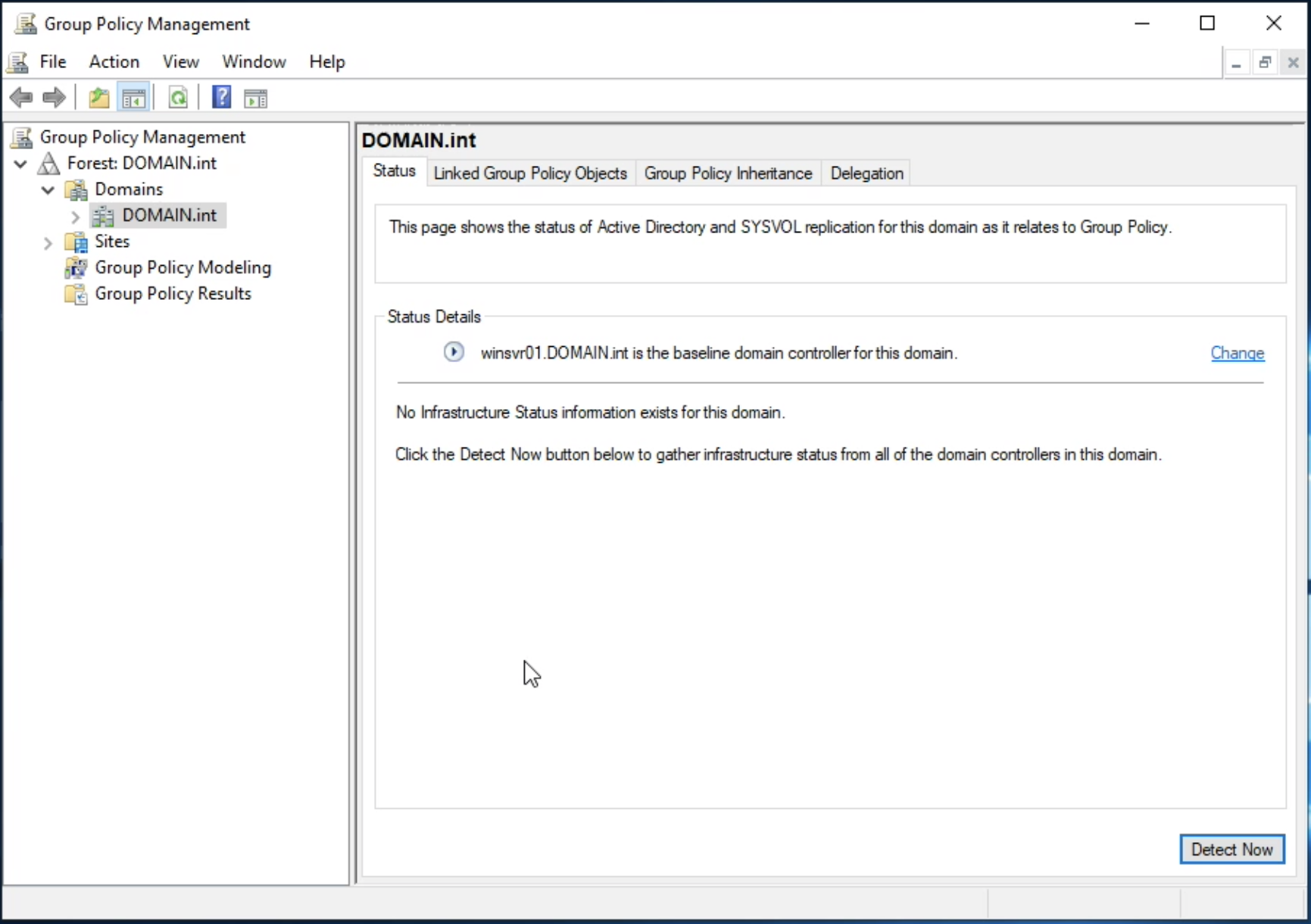
Task: Click the 'winsvr01.DOMAIN.int is the baseline' text
Action: pos(719,354)
